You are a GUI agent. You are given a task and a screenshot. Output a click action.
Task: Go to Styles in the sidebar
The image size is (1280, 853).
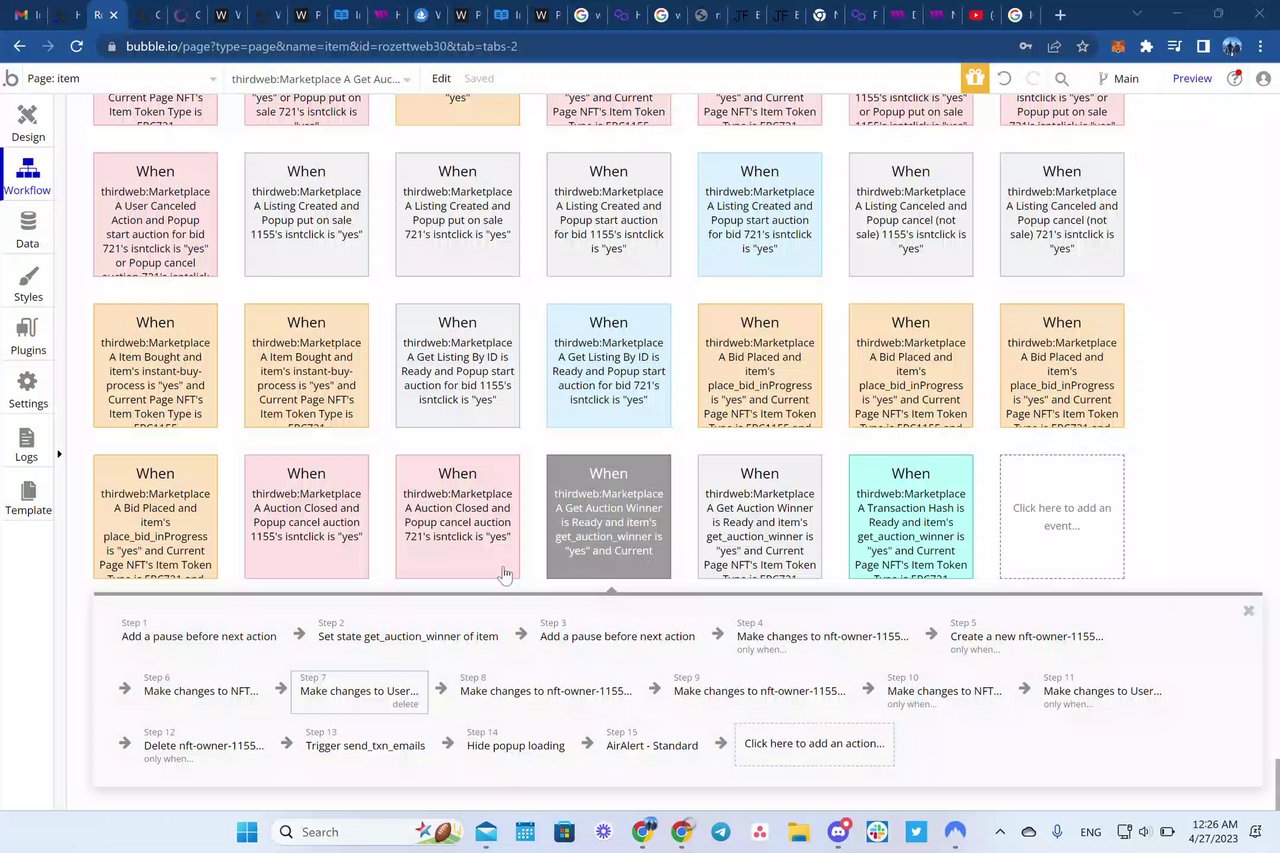(x=28, y=284)
